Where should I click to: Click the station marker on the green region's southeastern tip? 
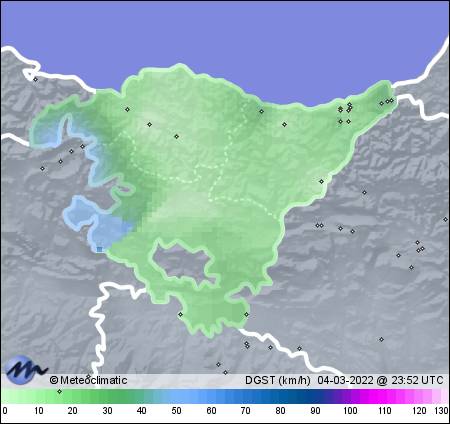point(246,314)
